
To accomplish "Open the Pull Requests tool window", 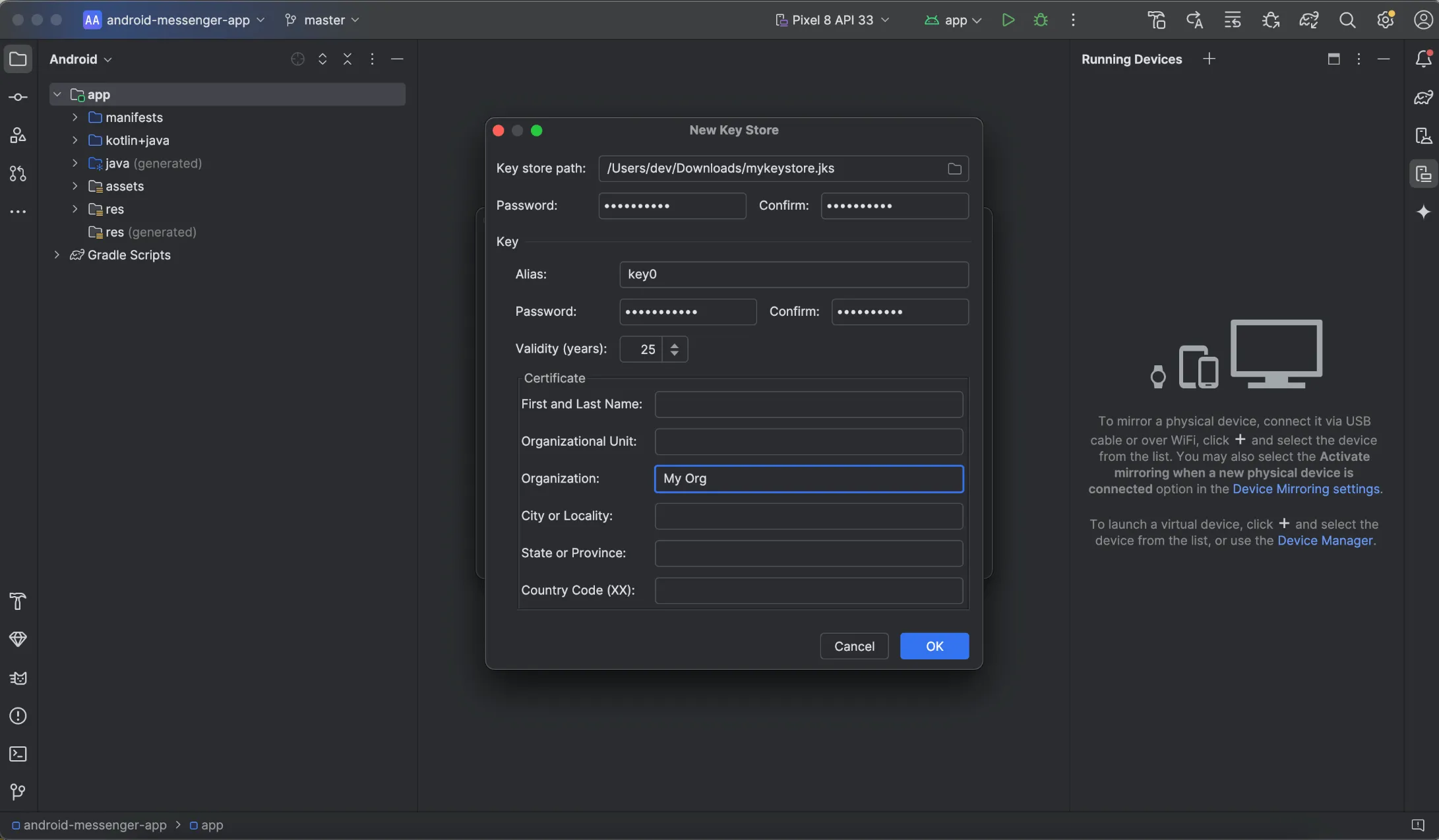I will (x=18, y=174).
